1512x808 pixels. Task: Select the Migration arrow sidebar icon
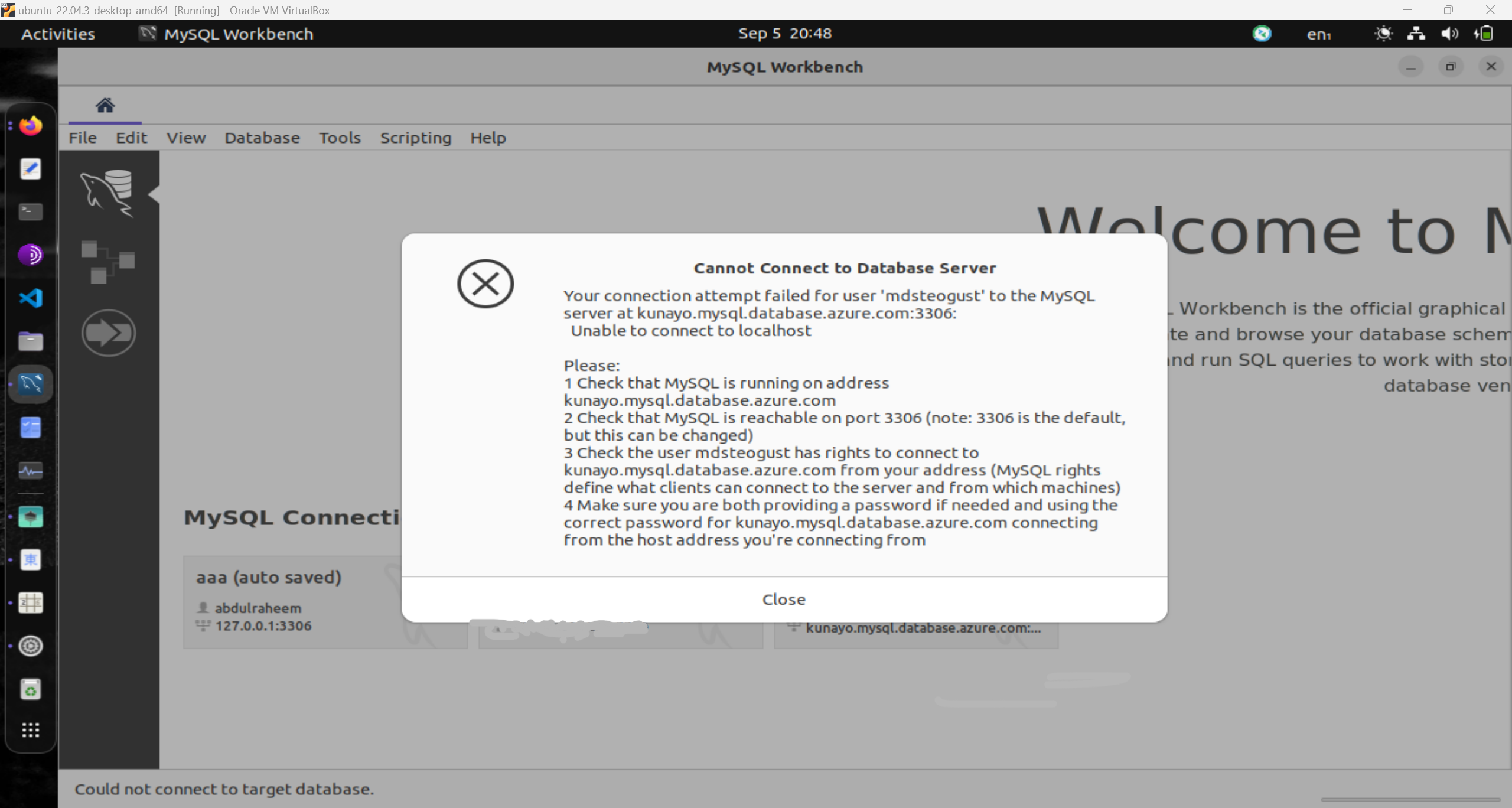pos(108,333)
